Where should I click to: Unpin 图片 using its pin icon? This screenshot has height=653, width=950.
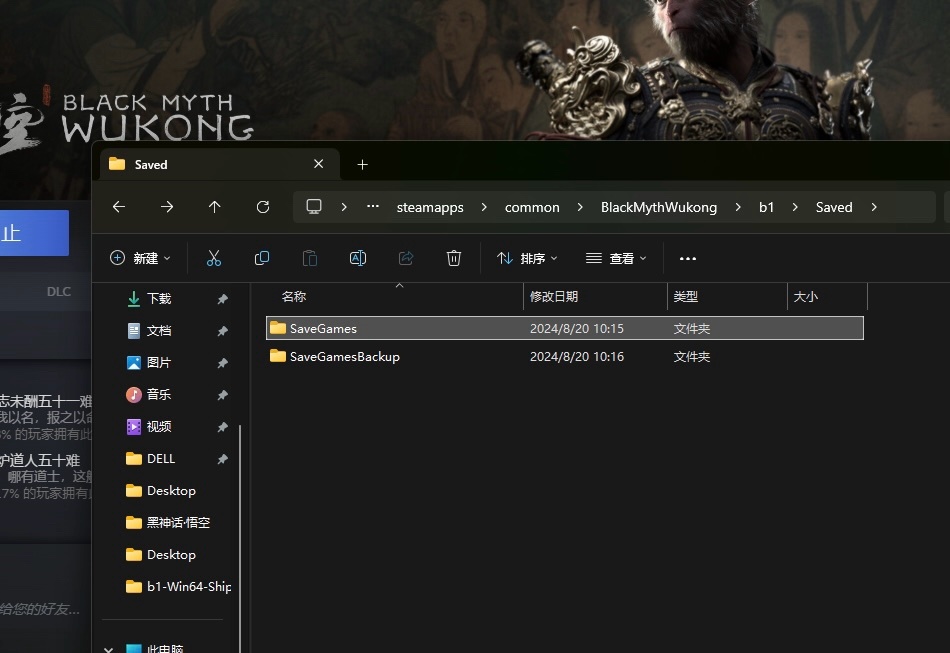222,363
